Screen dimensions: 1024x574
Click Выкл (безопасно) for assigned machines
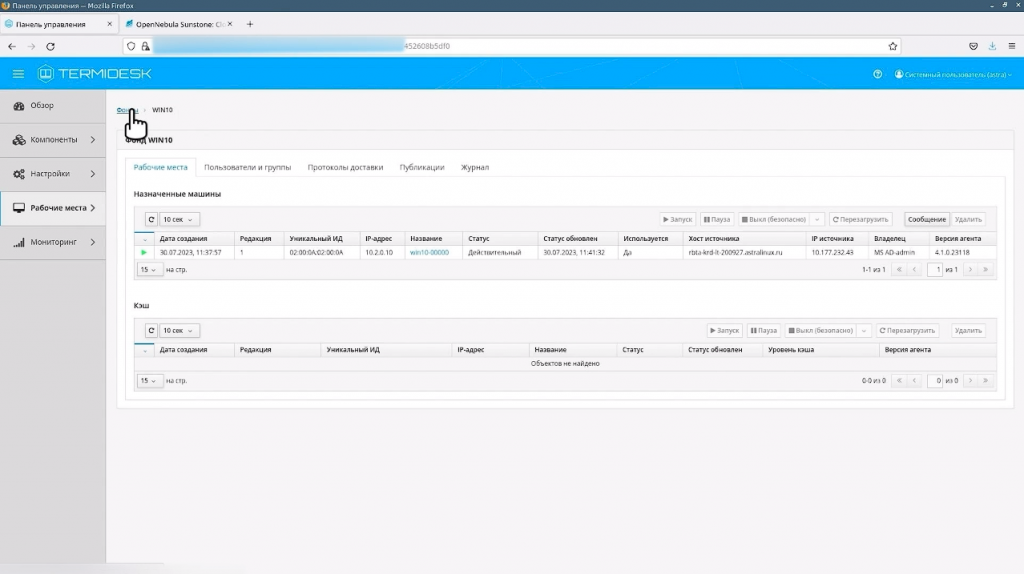(774, 219)
